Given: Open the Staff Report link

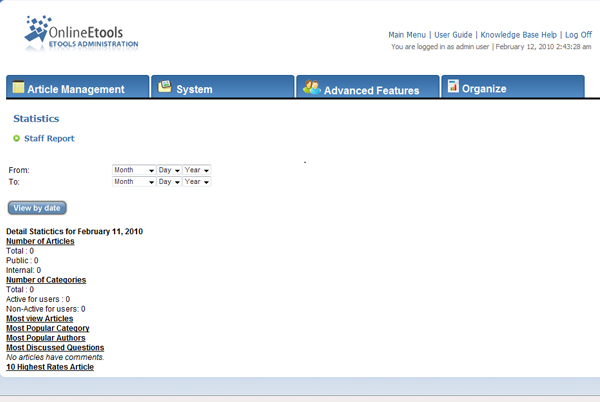Looking at the screenshot, I should 49,139.
